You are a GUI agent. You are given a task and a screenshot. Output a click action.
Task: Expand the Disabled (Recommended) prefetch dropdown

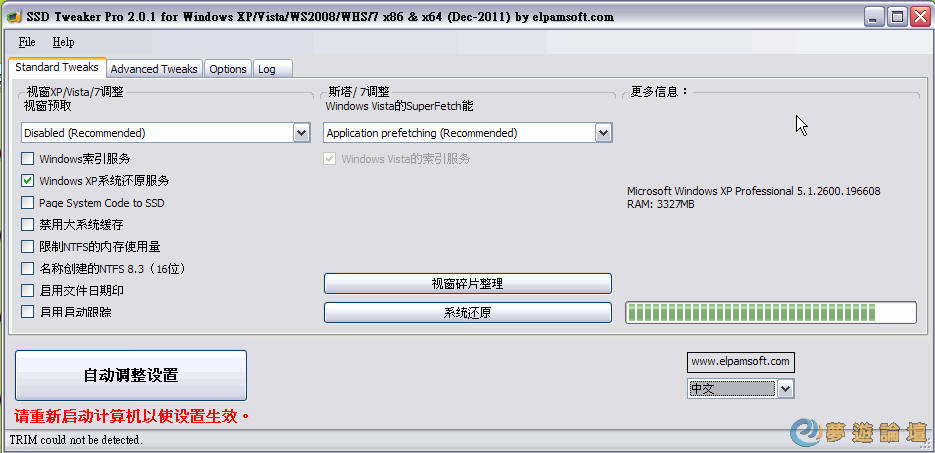(302, 133)
